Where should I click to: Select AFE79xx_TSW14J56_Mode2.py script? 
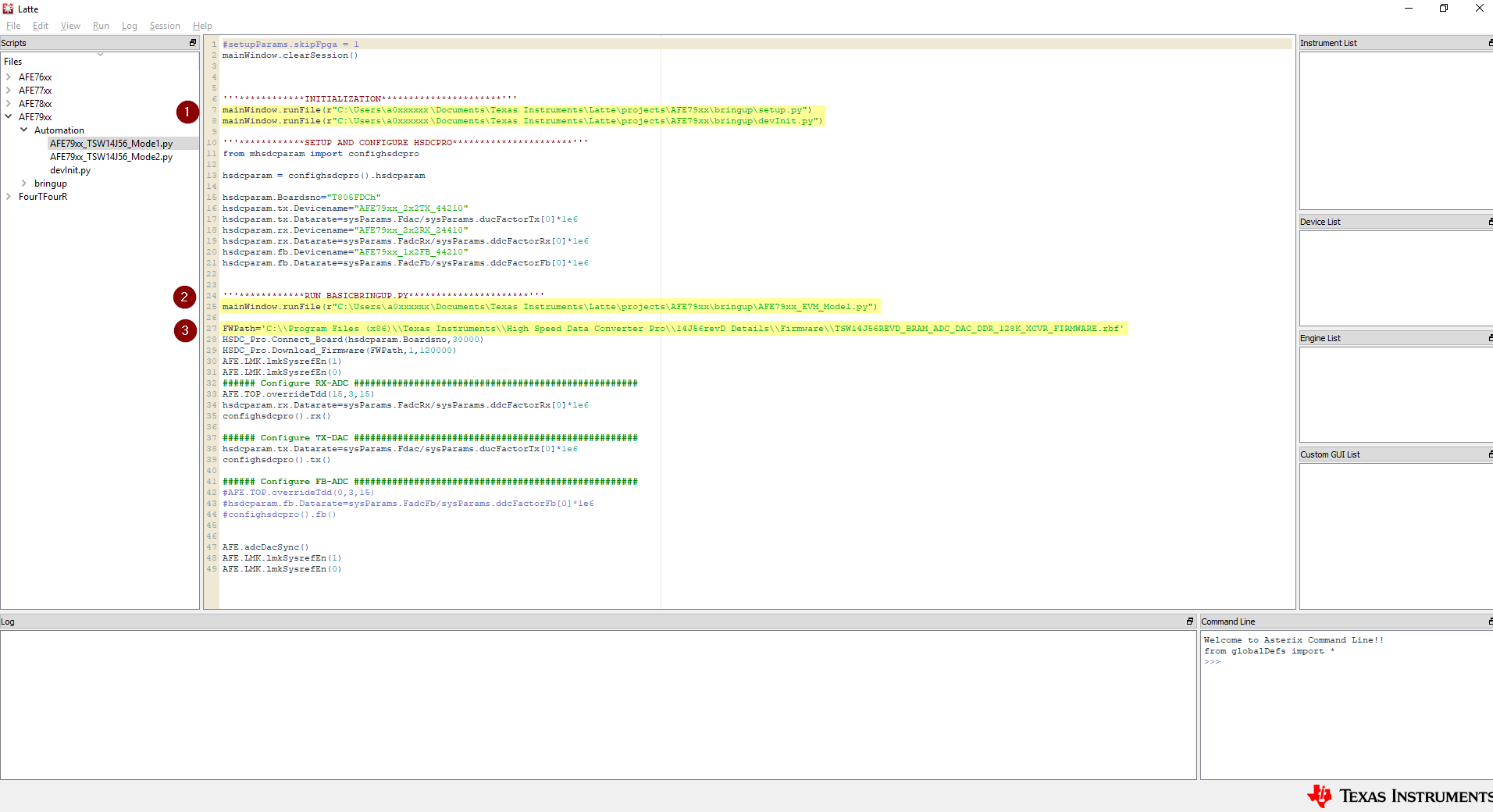coord(111,157)
